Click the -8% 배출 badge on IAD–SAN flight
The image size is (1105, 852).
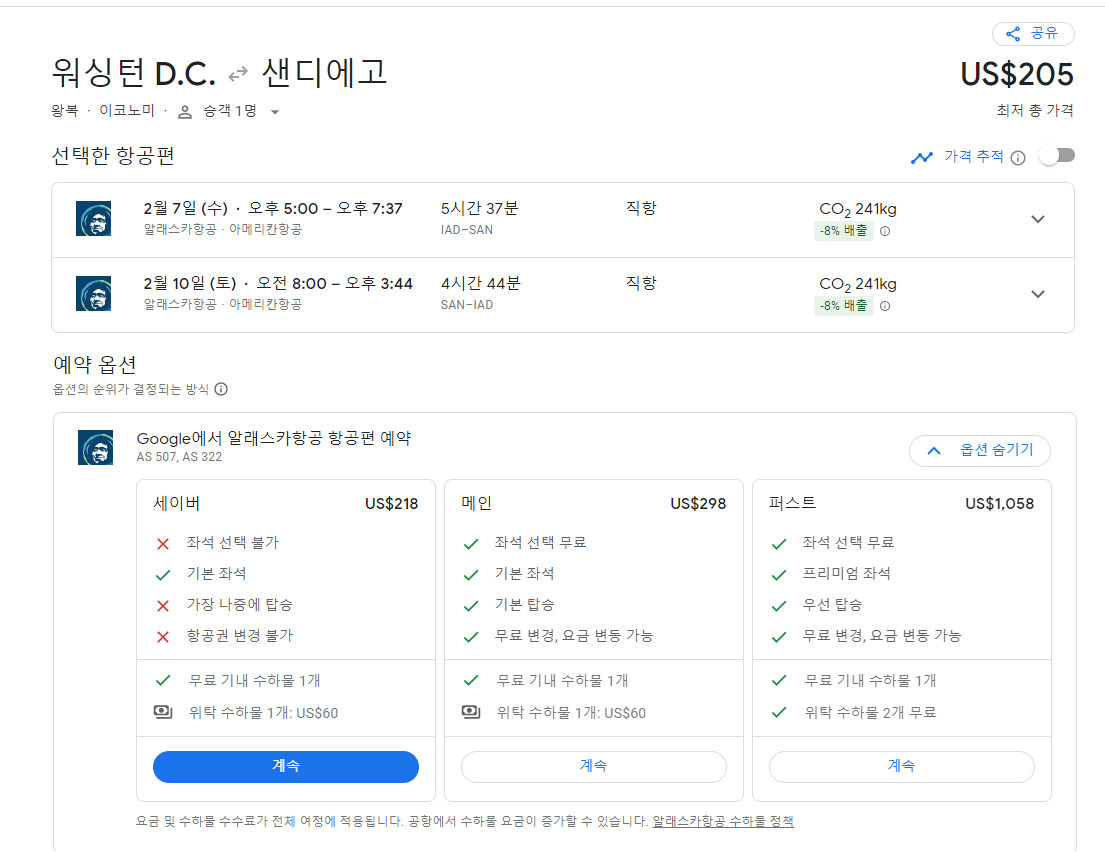click(844, 230)
